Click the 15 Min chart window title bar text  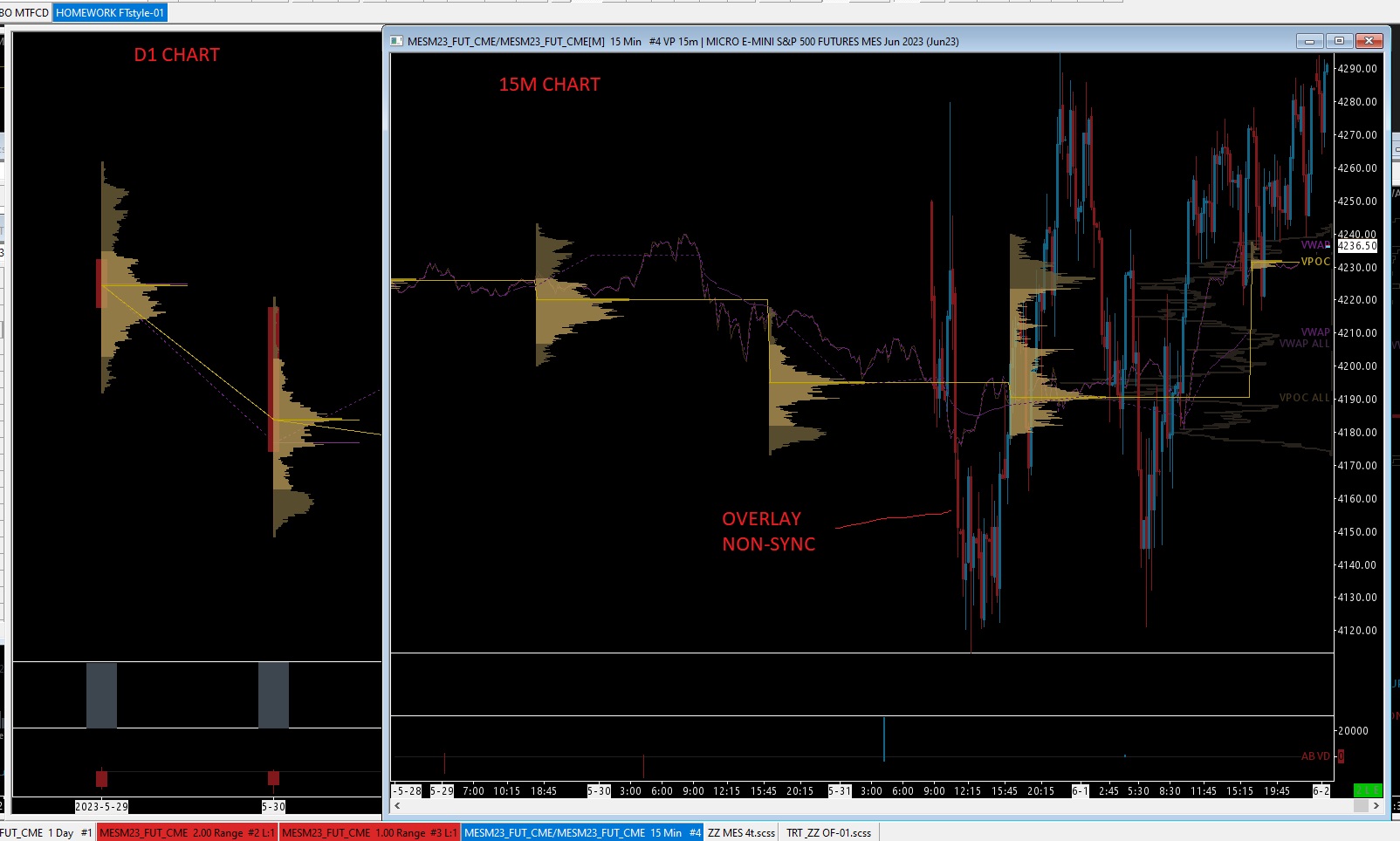tap(683, 41)
